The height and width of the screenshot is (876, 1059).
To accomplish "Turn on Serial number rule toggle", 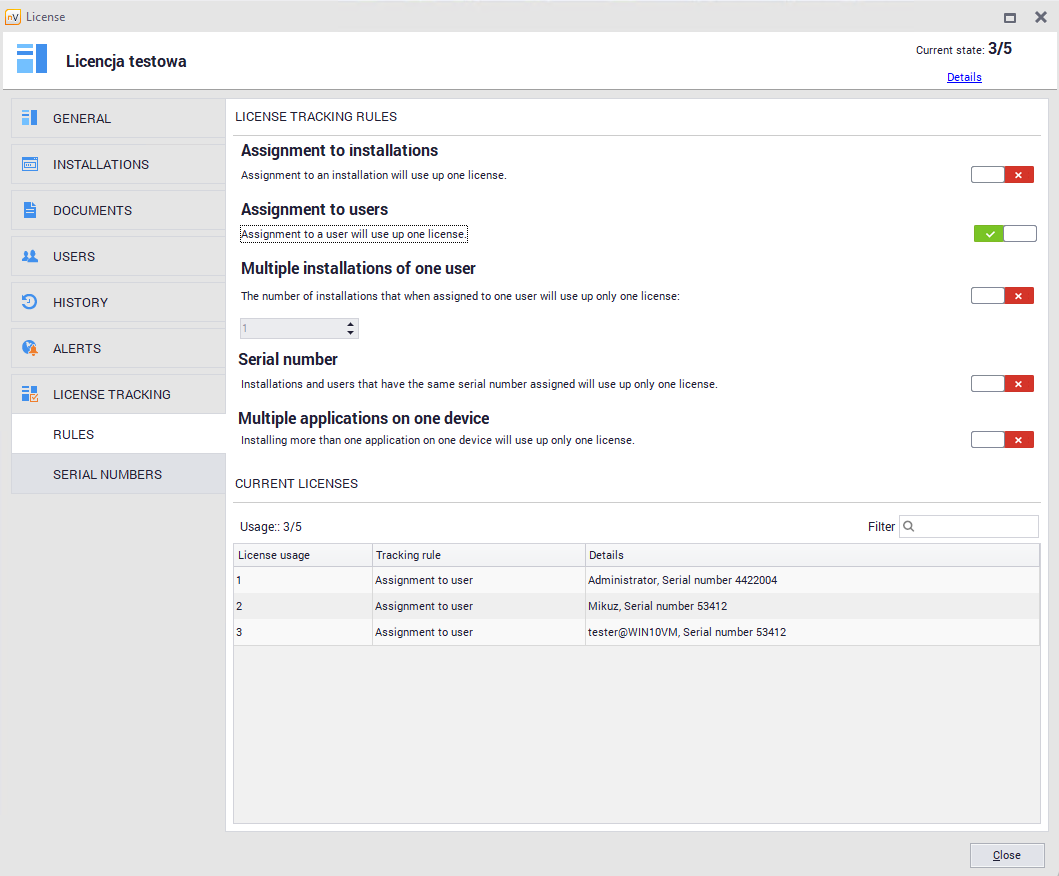I will [1002, 384].
